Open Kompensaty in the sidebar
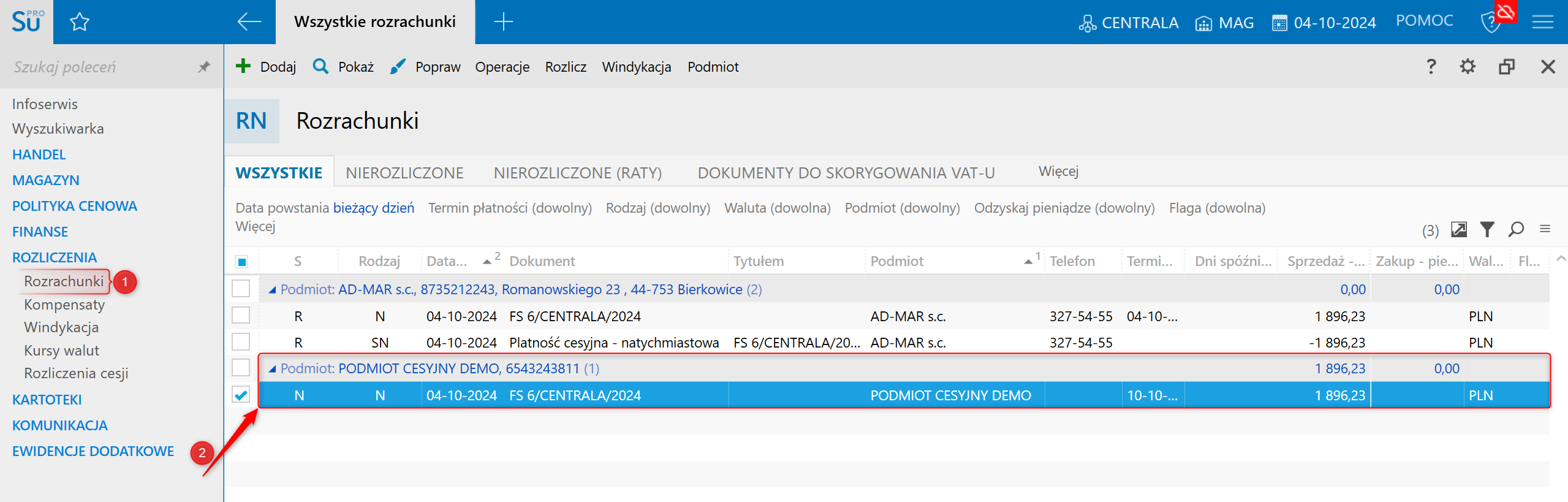Image resolution: width=1568 pixels, height=502 pixels. (x=64, y=305)
